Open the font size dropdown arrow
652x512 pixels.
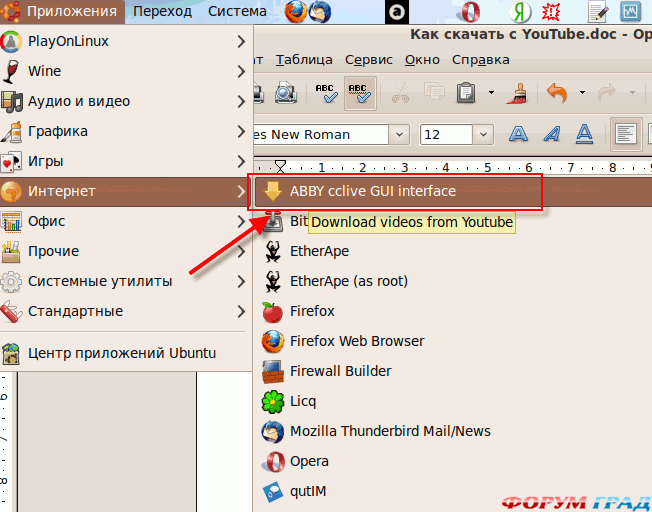point(483,134)
